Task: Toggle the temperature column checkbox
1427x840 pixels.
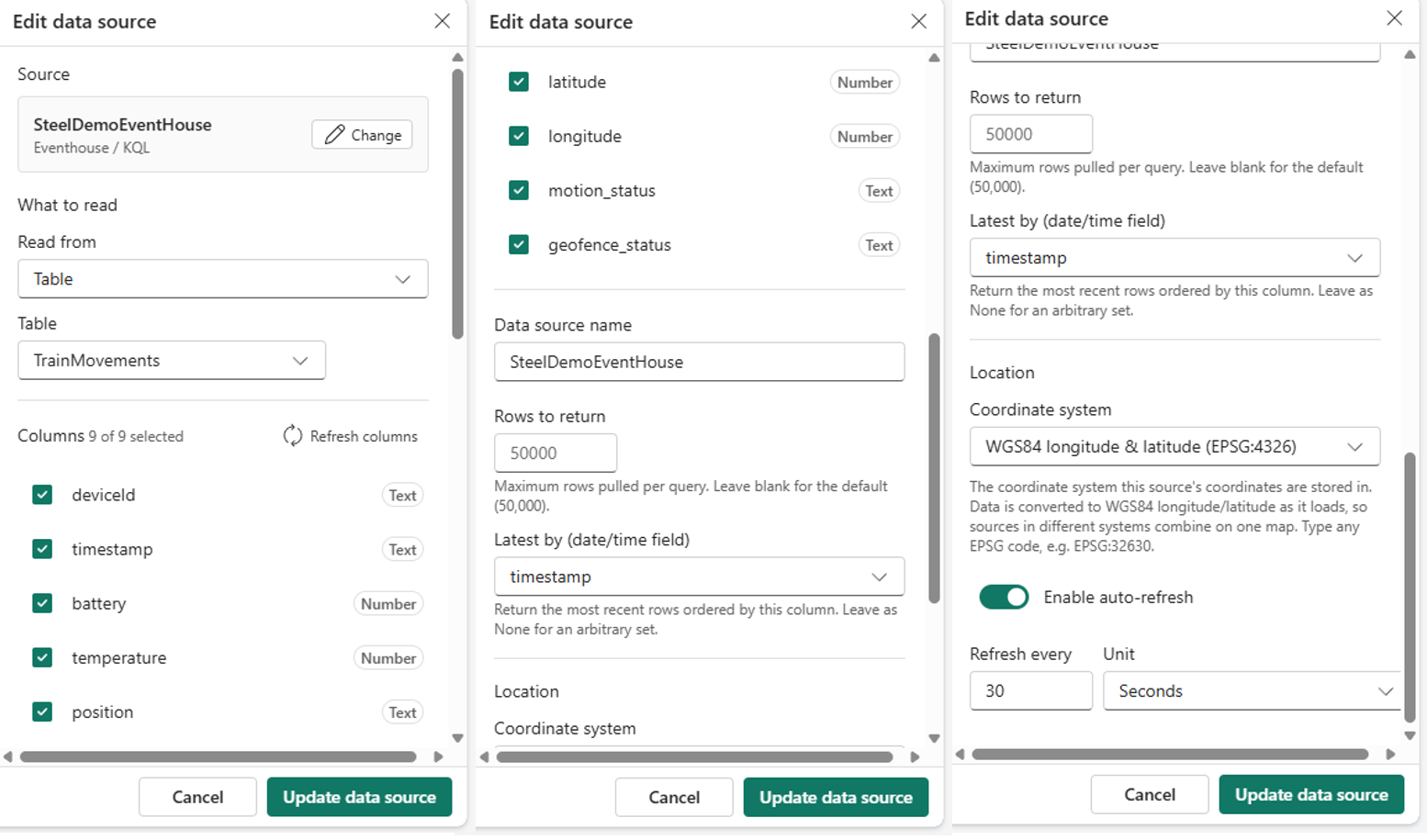Action: tap(42, 657)
